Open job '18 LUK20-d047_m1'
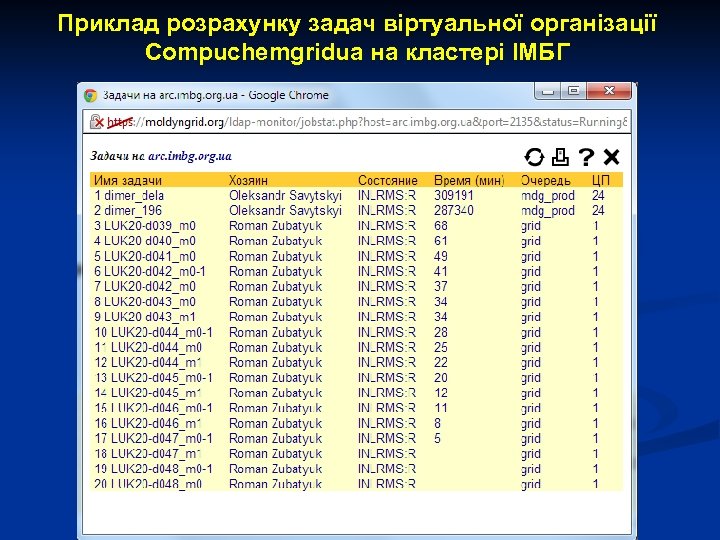 click(x=148, y=453)
